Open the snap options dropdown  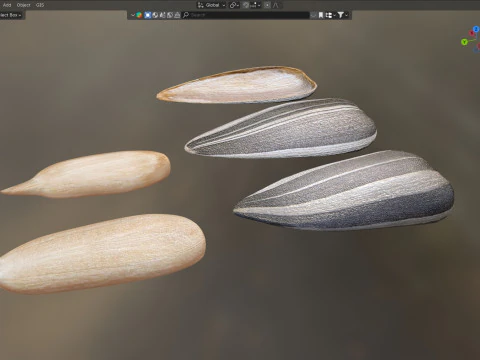click(x=255, y=5)
